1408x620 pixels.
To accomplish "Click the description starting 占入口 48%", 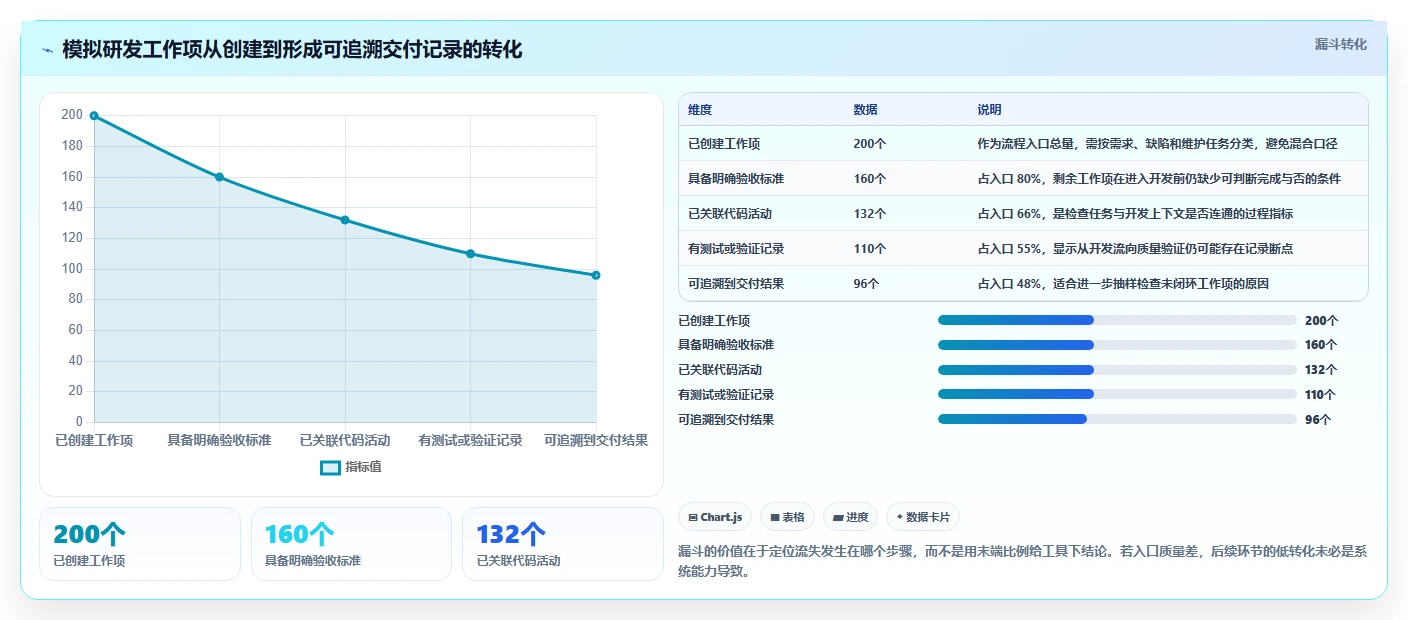I will click(1123, 284).
